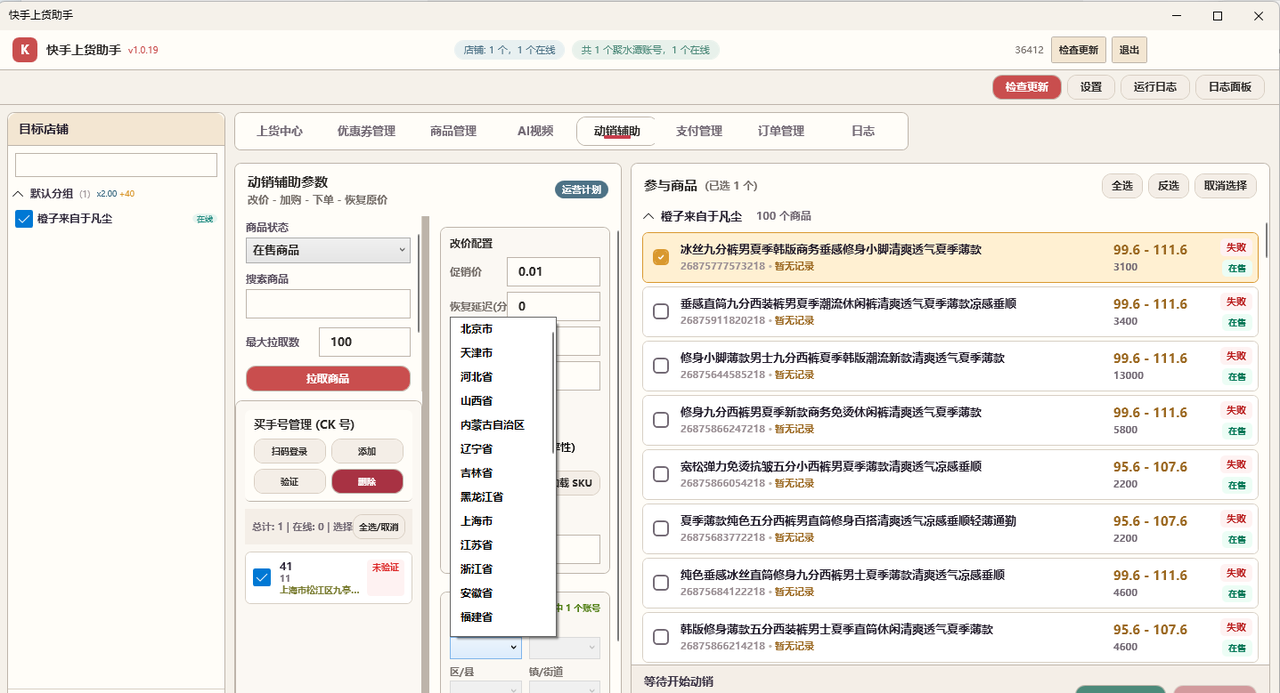This screenshot has height=693, width=1280.
Task: Click the 拉取商品 button
Action: tap(328, 379)
